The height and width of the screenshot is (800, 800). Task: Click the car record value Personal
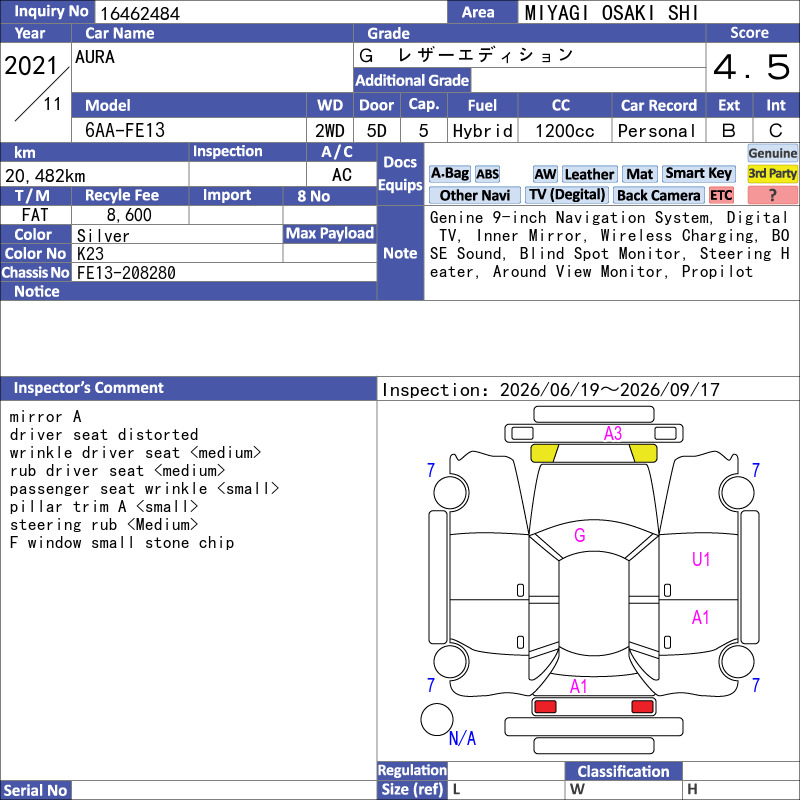point(657,131)
